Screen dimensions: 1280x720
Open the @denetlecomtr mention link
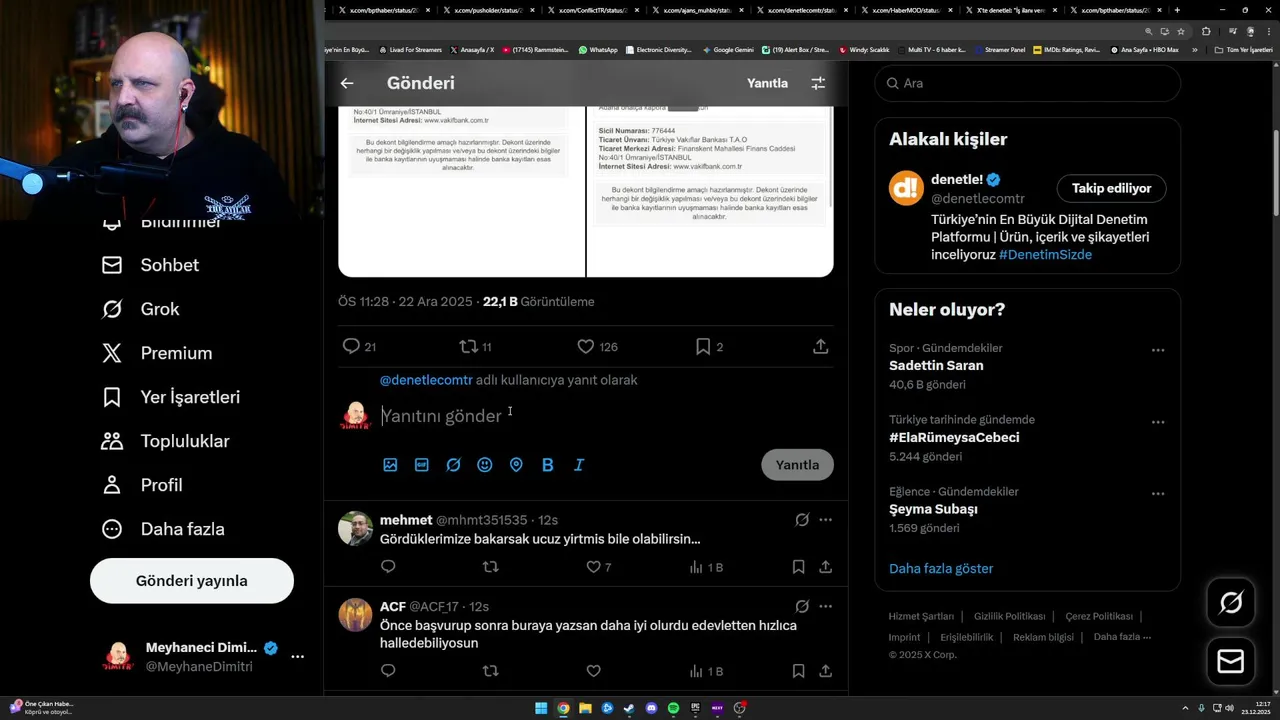pos(426,380)
